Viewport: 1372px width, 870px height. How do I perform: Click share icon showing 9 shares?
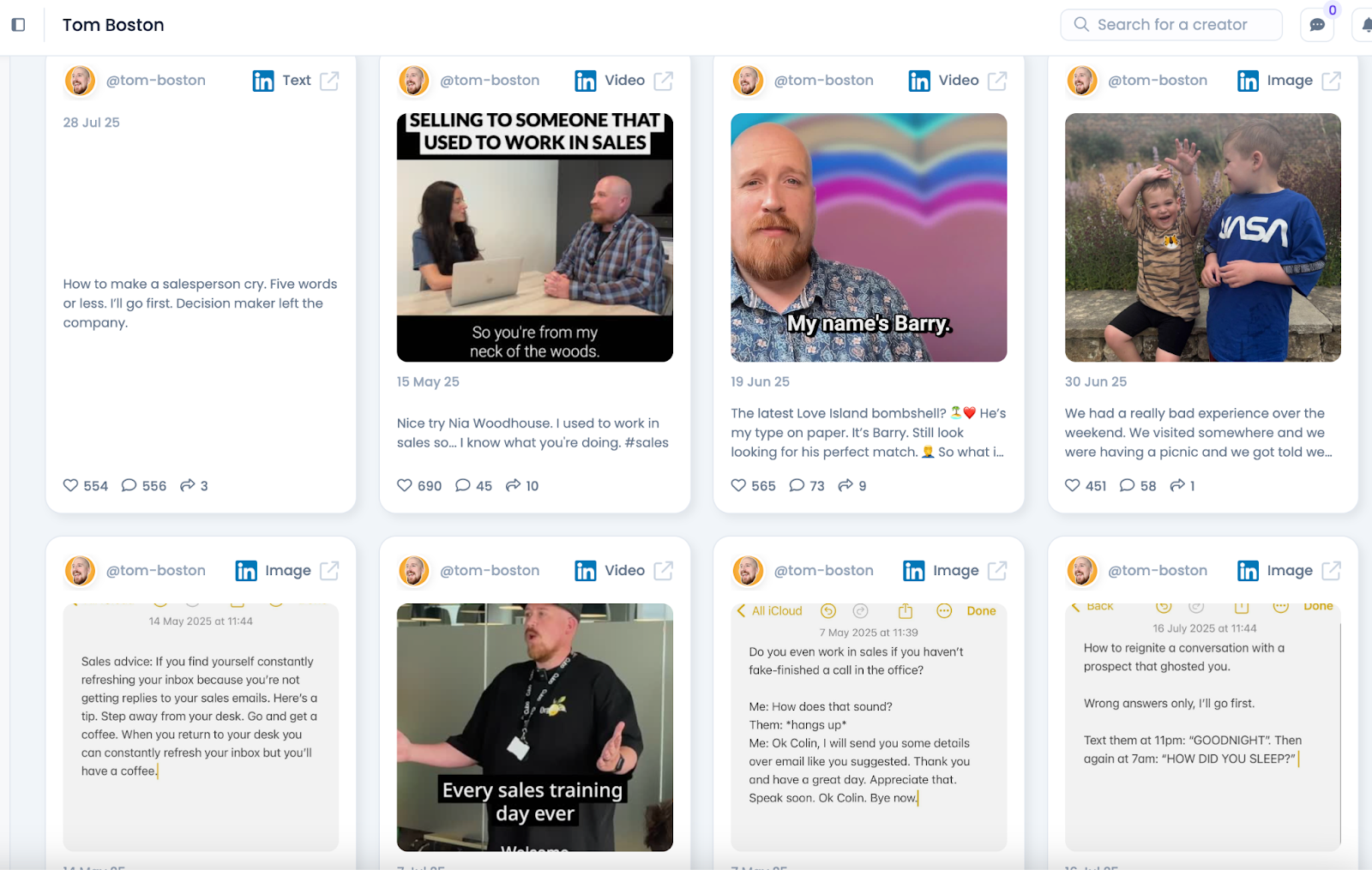[x=845, y=485]
